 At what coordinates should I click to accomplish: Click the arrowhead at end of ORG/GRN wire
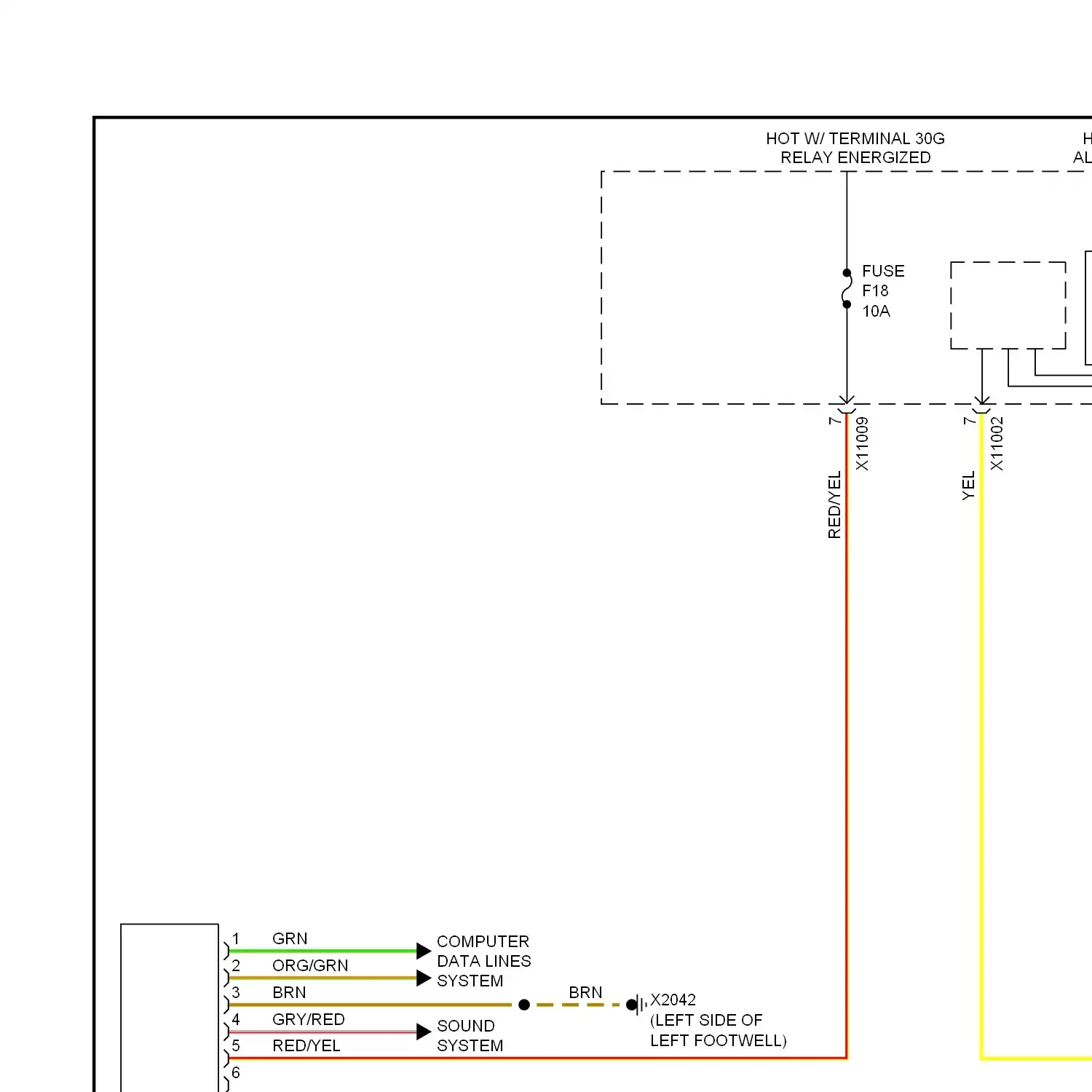[x=424, y=978]
